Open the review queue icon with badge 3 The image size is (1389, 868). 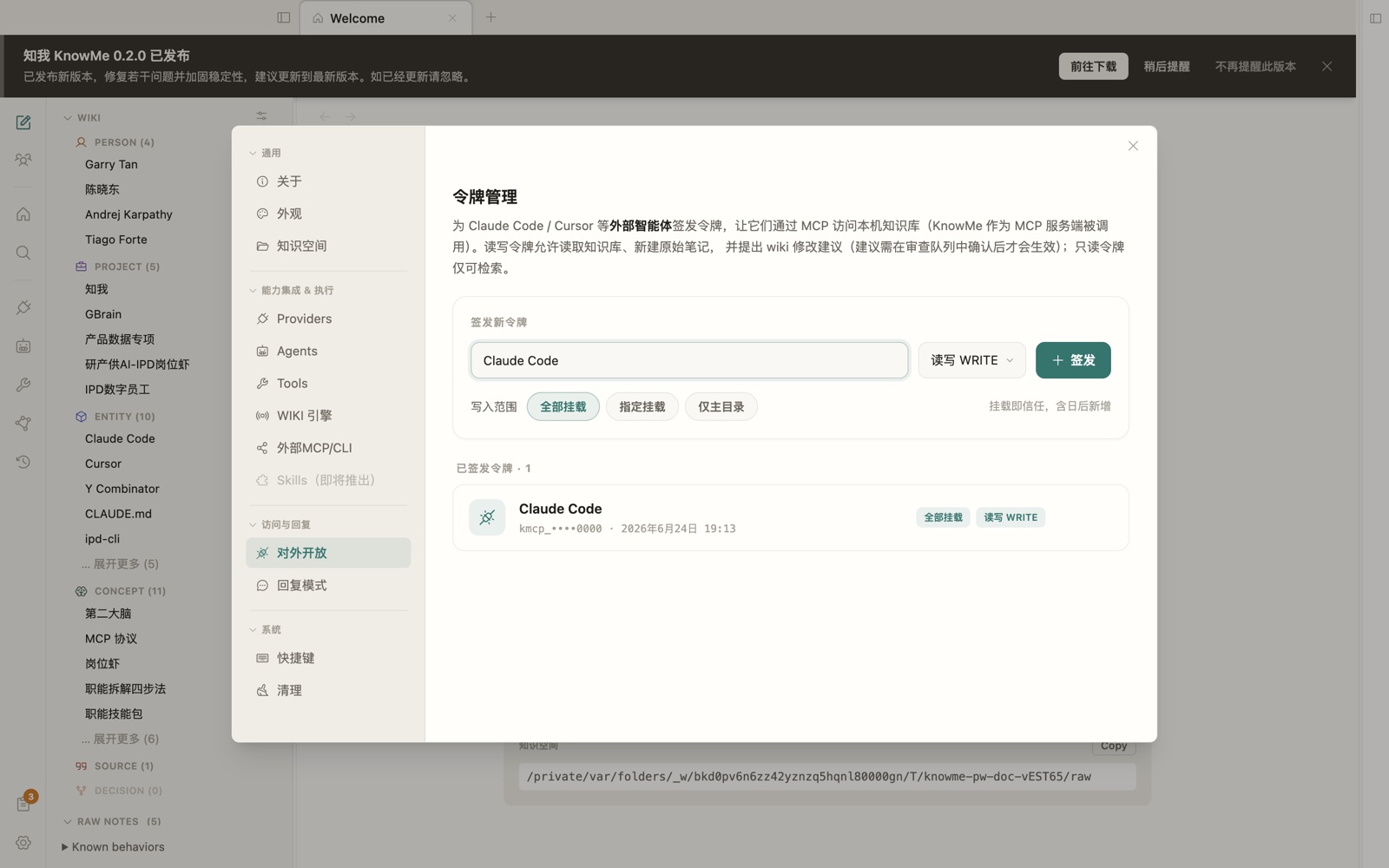(x=23, y=804)
